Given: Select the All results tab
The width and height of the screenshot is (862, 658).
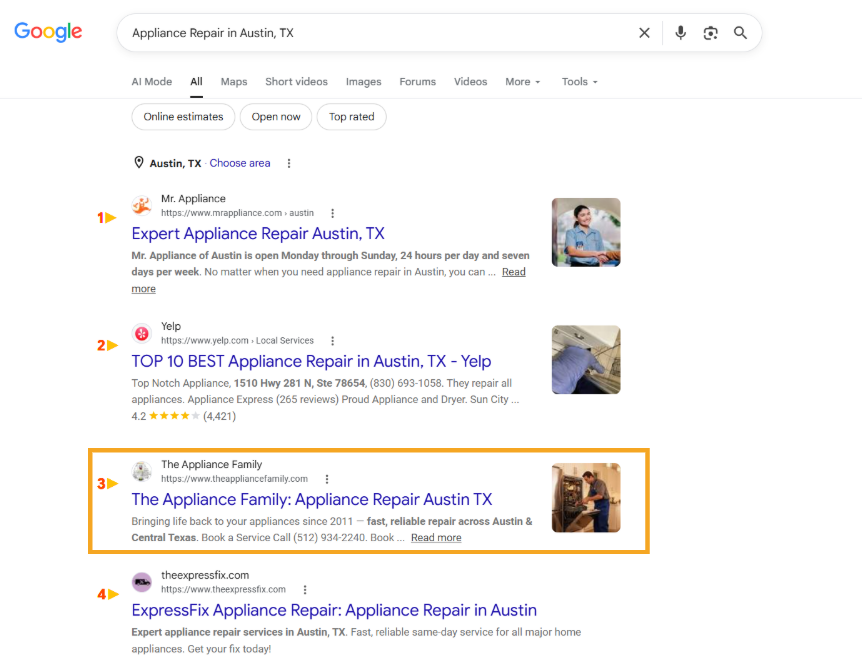Looking at the screenshot, I should click(x=196, y=81).
